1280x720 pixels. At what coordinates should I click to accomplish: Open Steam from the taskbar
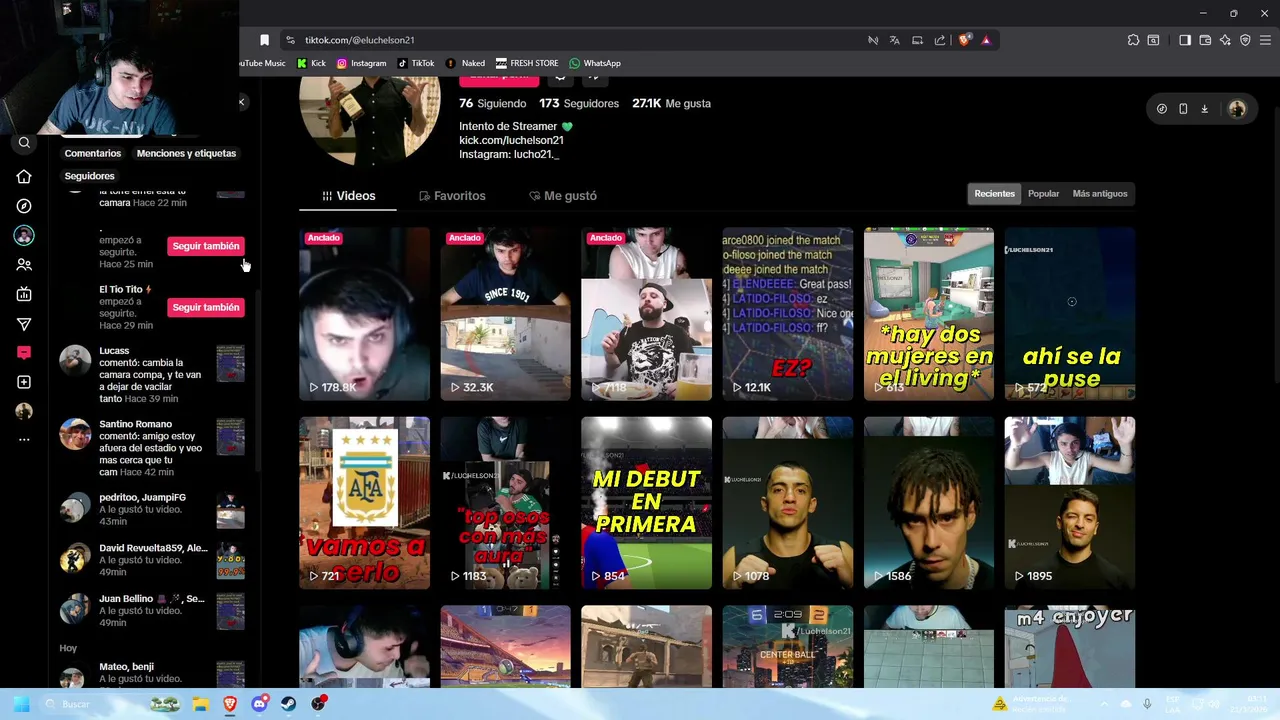[x=289, y=704]
